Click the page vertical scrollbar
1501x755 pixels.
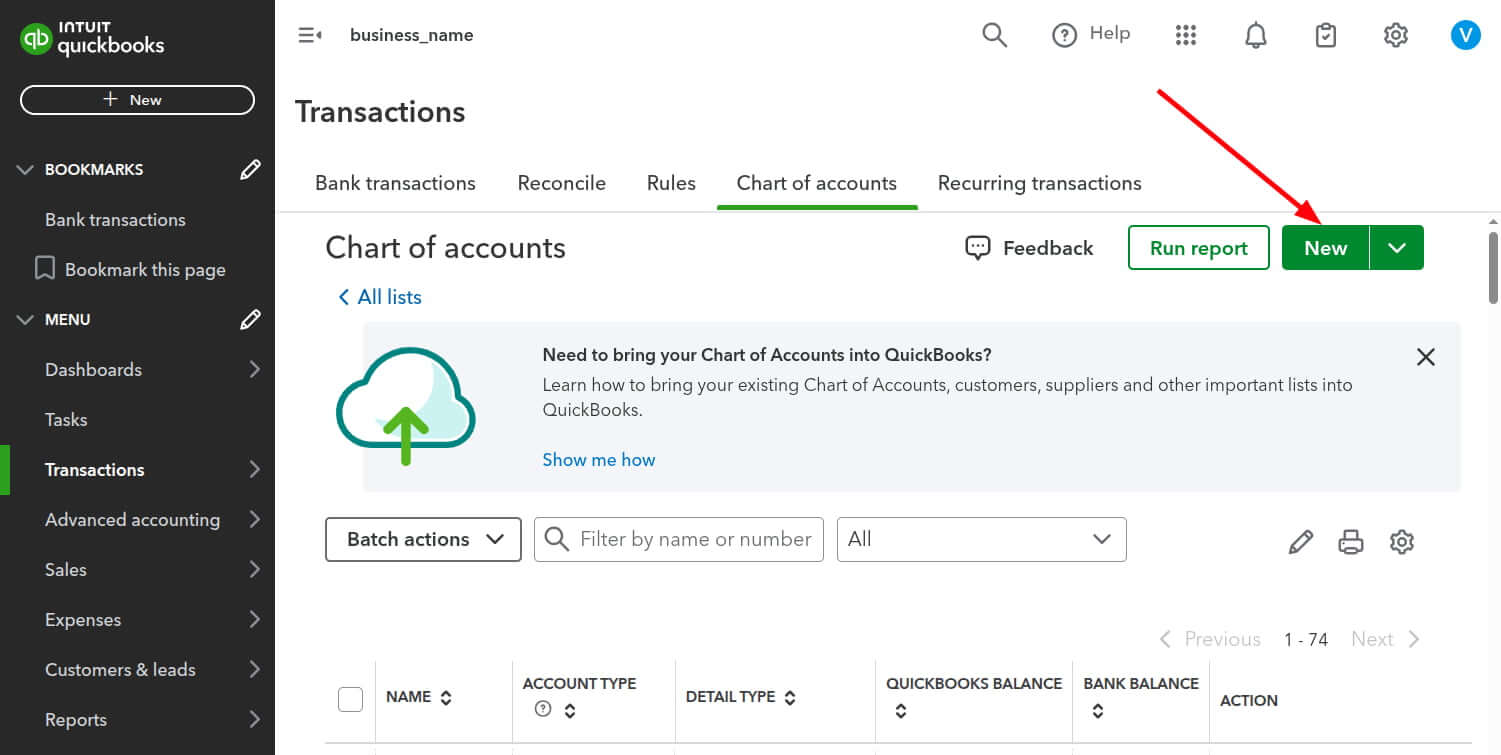point(1493,267)
